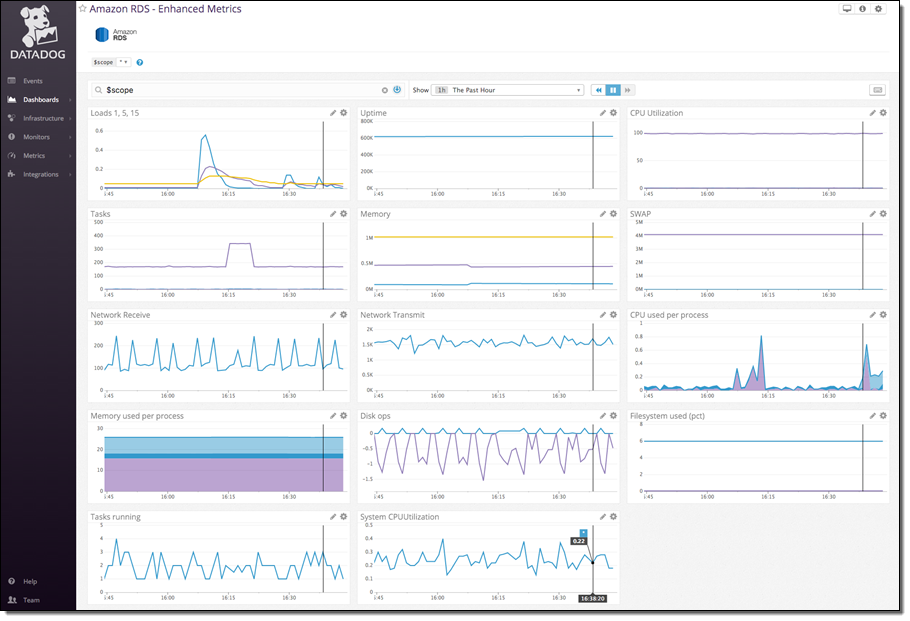Click into the $scope search field
910x621 pixels.
click(240, 90)
